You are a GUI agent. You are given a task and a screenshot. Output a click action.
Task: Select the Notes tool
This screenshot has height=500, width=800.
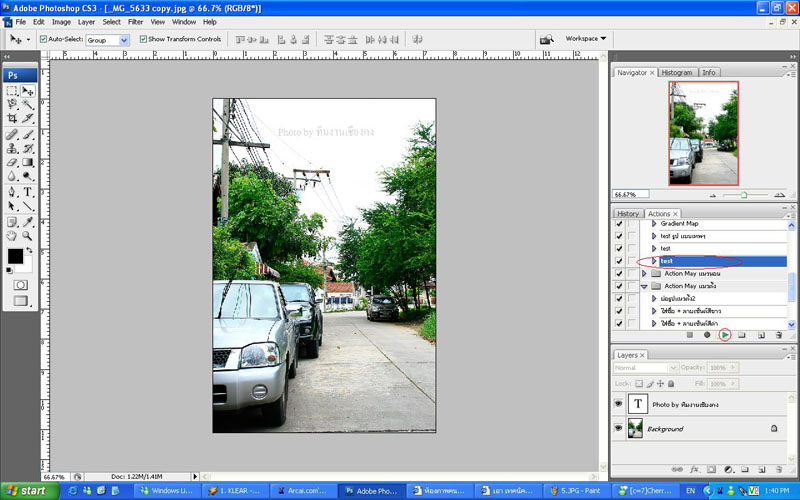[12, 222]
